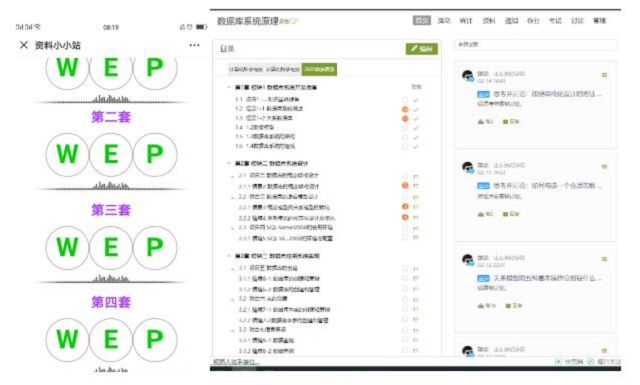Select the green highlighted 2020 class tab
The image size is (640, 385).
319,69
